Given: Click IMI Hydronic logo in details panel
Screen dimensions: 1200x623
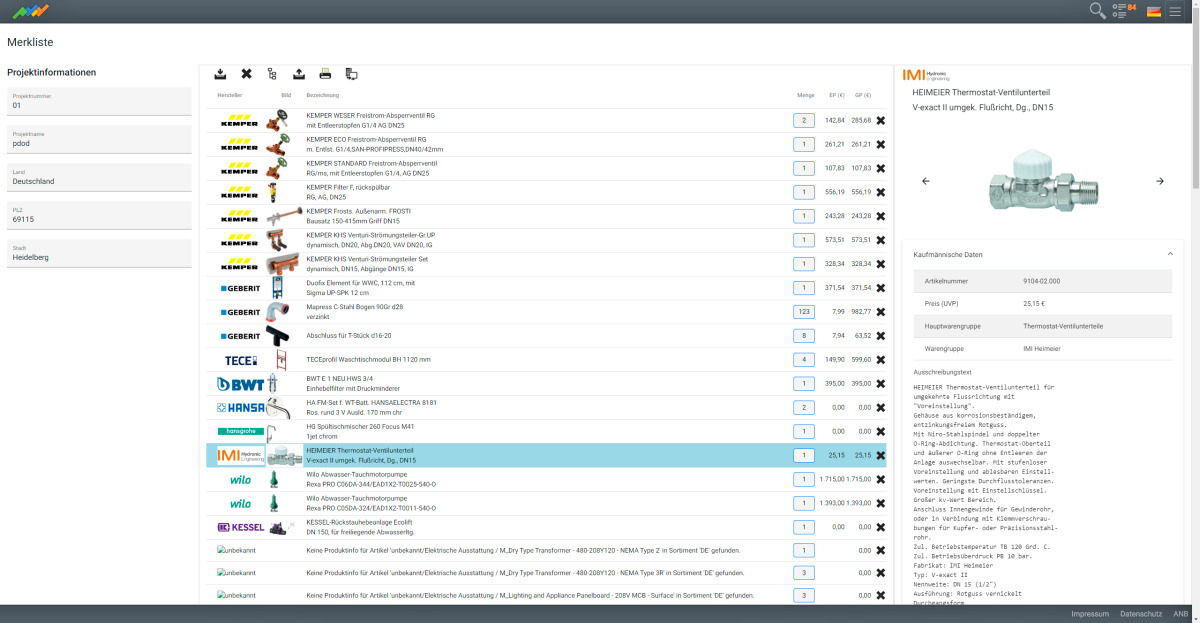Looking at the screenshot, I should 926,74.
